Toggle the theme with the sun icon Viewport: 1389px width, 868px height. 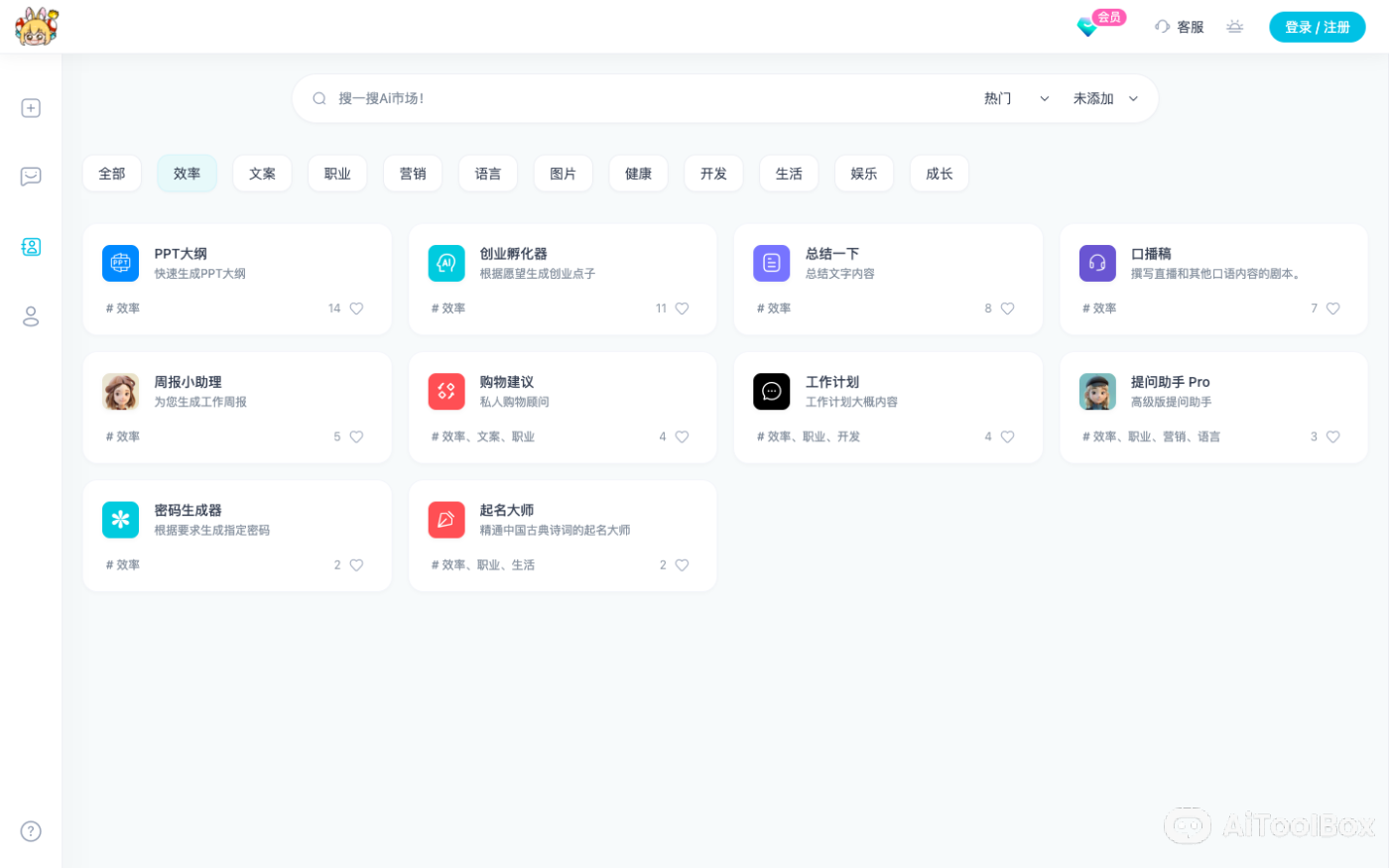pyautogui.click(x=1235, y=27)
